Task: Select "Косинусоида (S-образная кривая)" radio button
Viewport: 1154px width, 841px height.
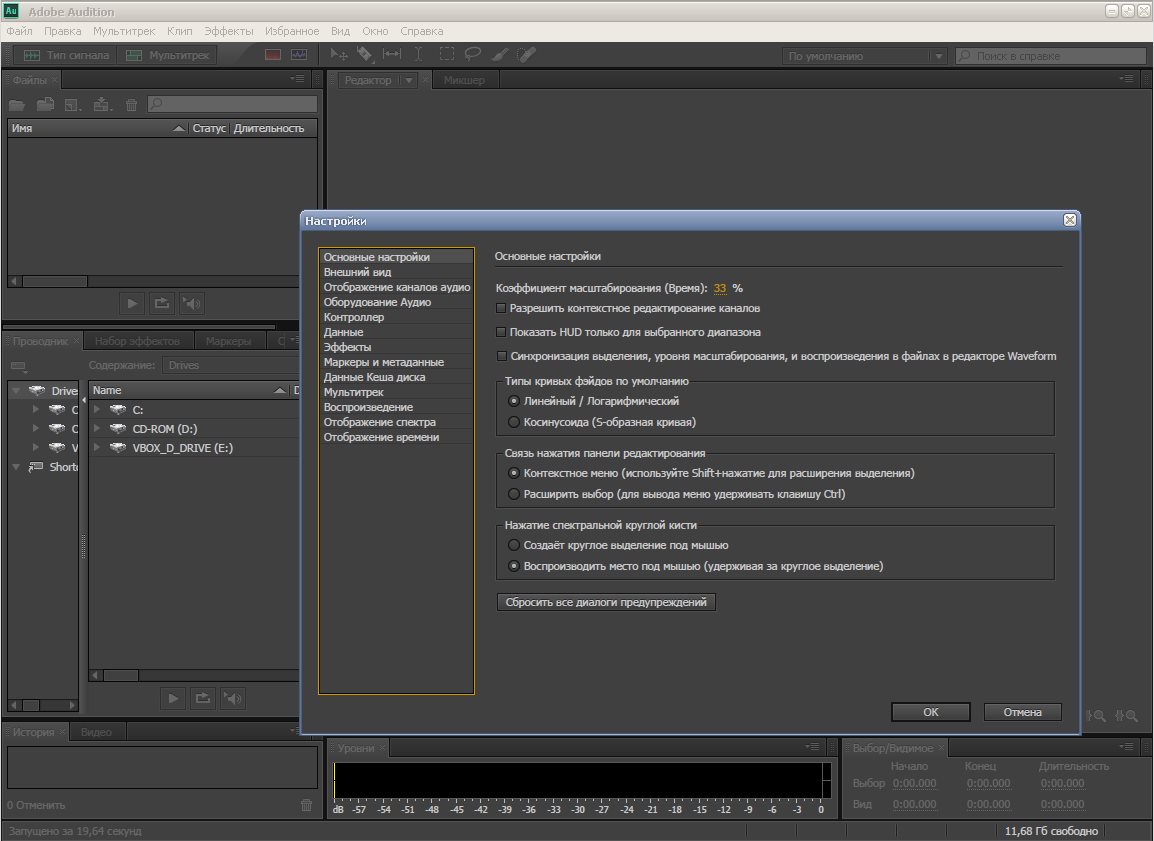Action: pyautogui.click(x=514, y=422)
